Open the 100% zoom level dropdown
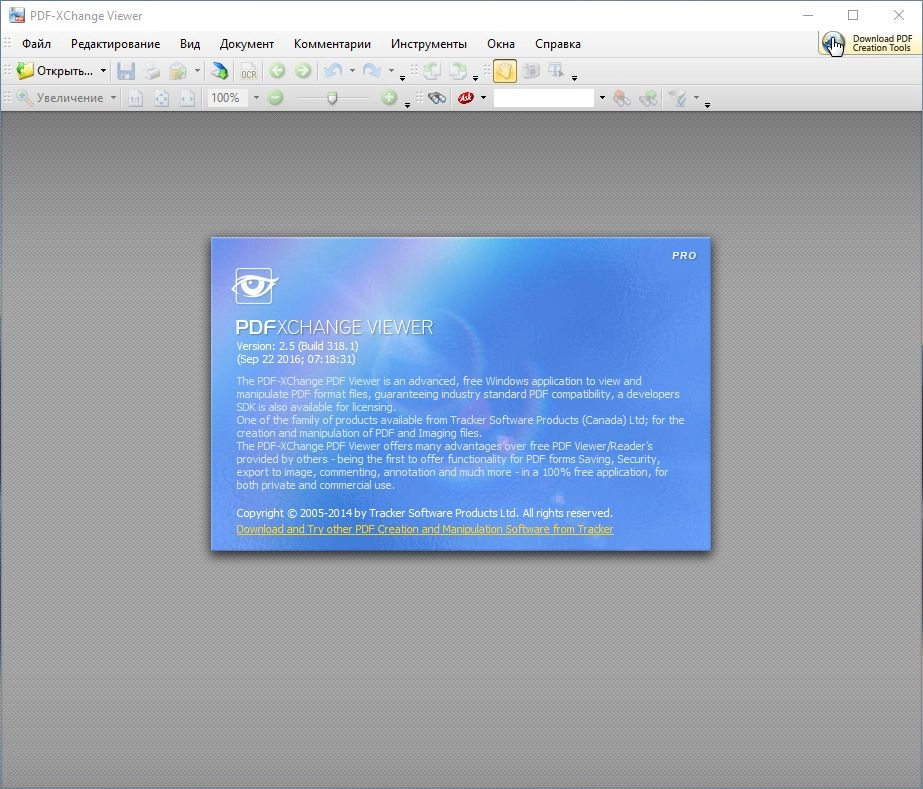Screen dimensions: 923x789 point(256,98)
